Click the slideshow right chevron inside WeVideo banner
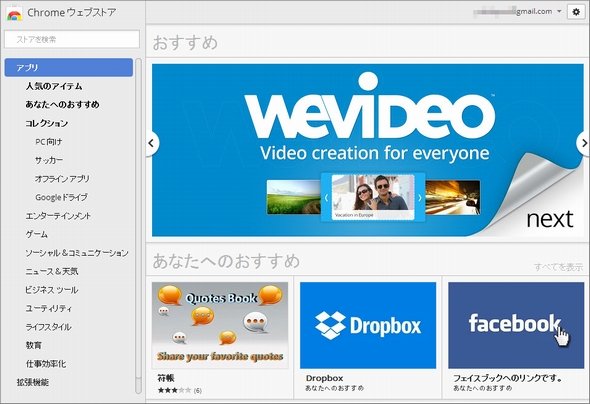The image size is (590, 404). point(420,197)
